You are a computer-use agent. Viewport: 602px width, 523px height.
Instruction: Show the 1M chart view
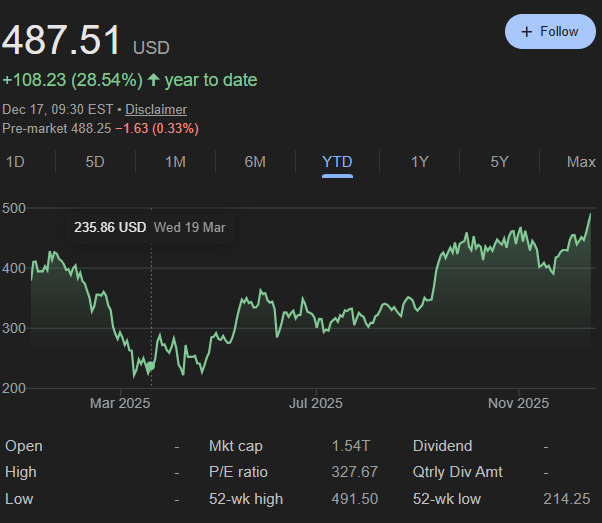(x=175, y=162)
